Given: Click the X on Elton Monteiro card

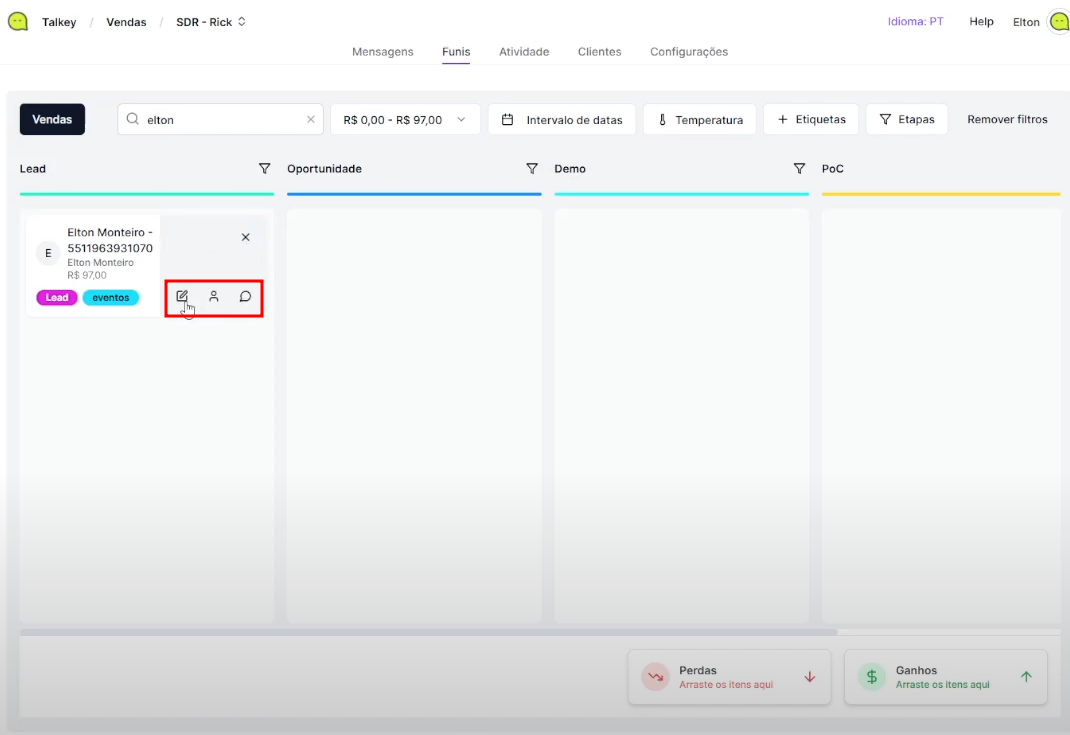Looking at the screenshot, I should click(x=246, y=237).
